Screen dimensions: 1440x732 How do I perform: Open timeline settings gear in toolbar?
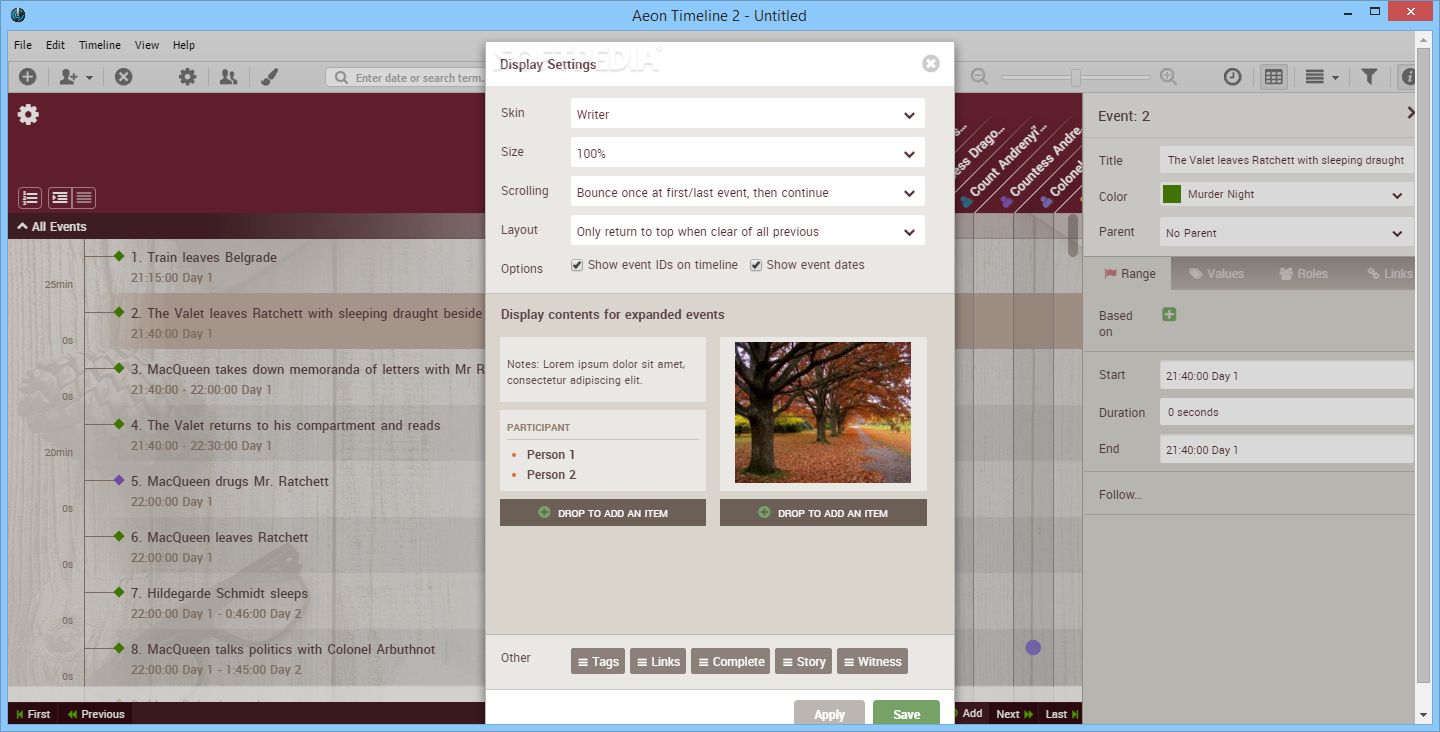point(187,77)
